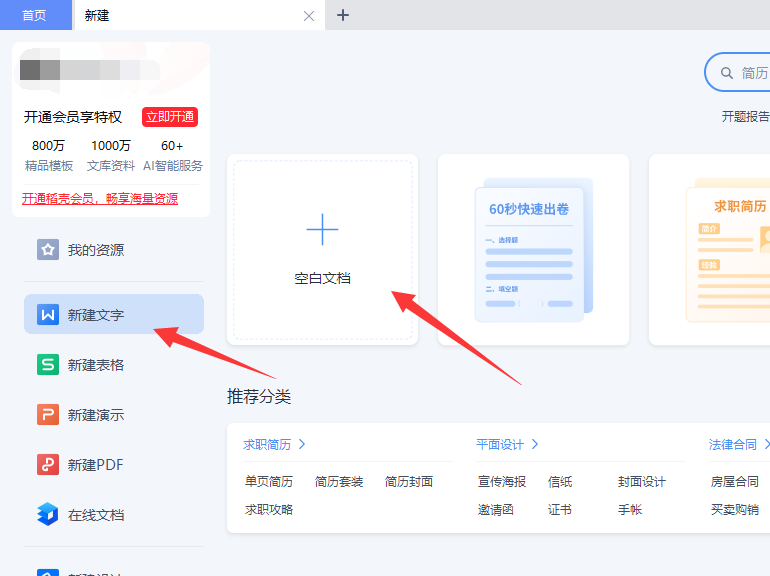This screenshot has width=770, height=576.
Task: Open the 求职简历 template thumbnail
Action: (x=710, y=249)
